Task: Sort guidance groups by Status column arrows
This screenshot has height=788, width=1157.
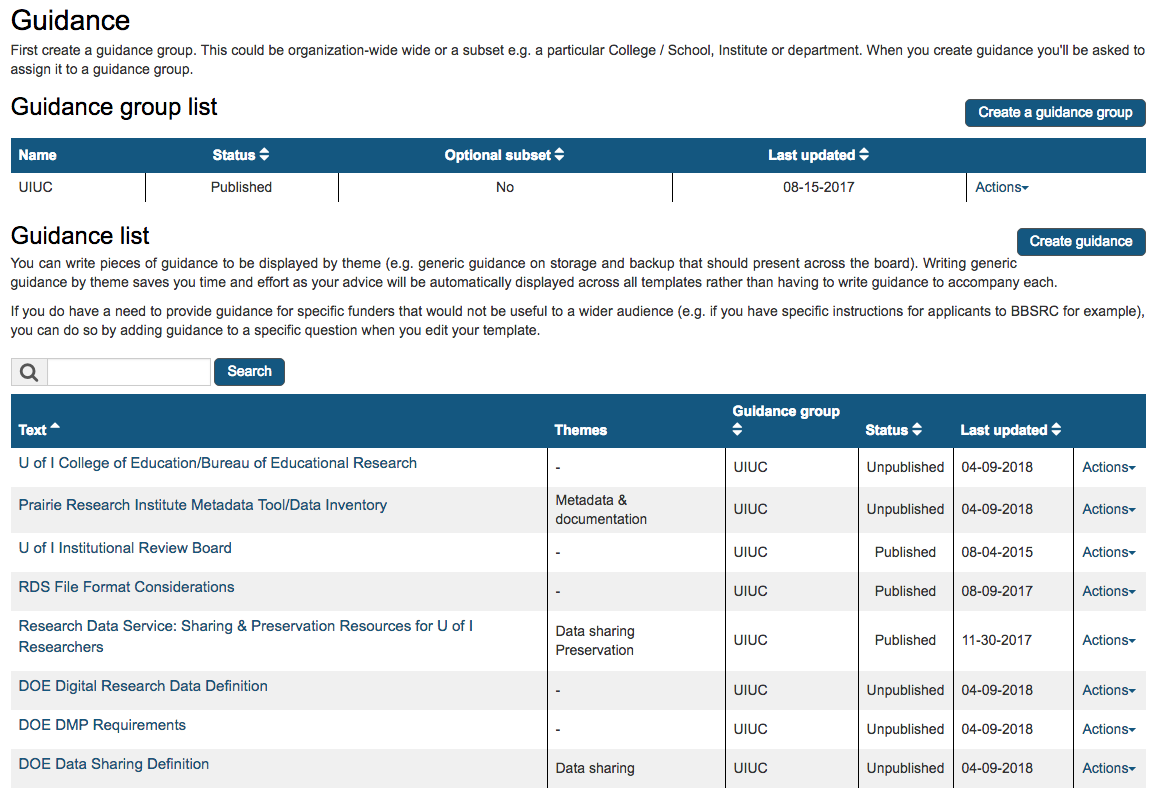Action: 266,155
